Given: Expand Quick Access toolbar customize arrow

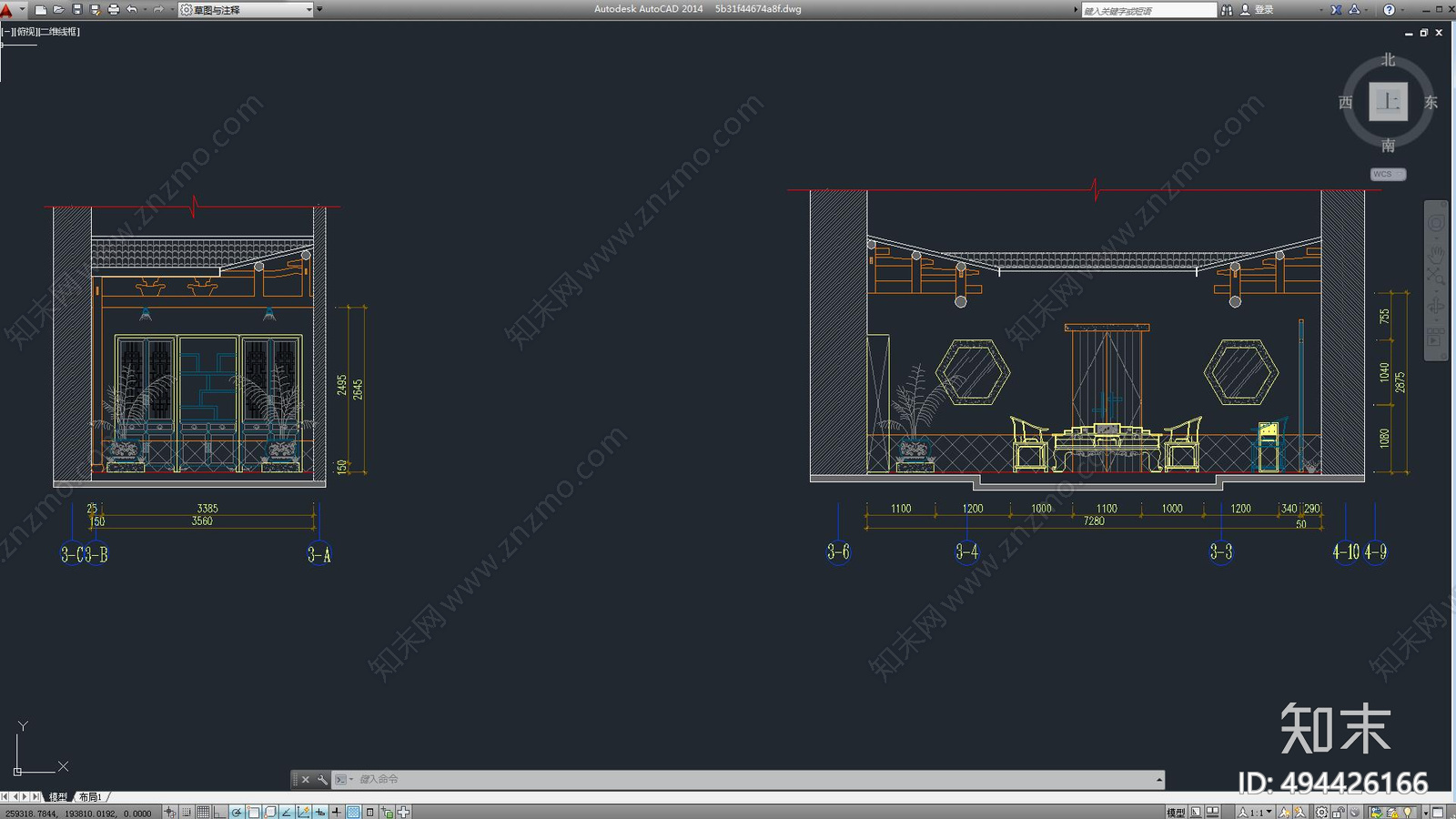Looking at the screenshot, I should (x=319, y=10).
